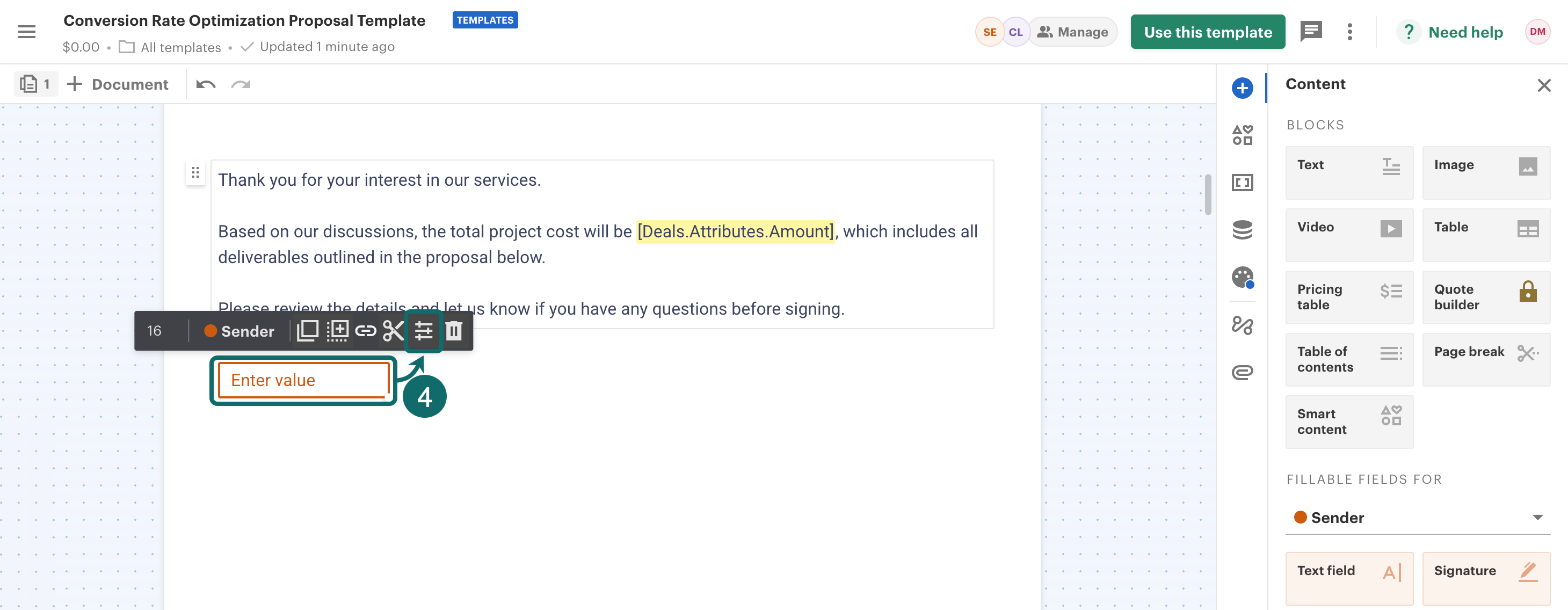Viewport: 1568px width, 610px height.
Task: Click the document vertical scrollbar
Action: [1208, 195]
